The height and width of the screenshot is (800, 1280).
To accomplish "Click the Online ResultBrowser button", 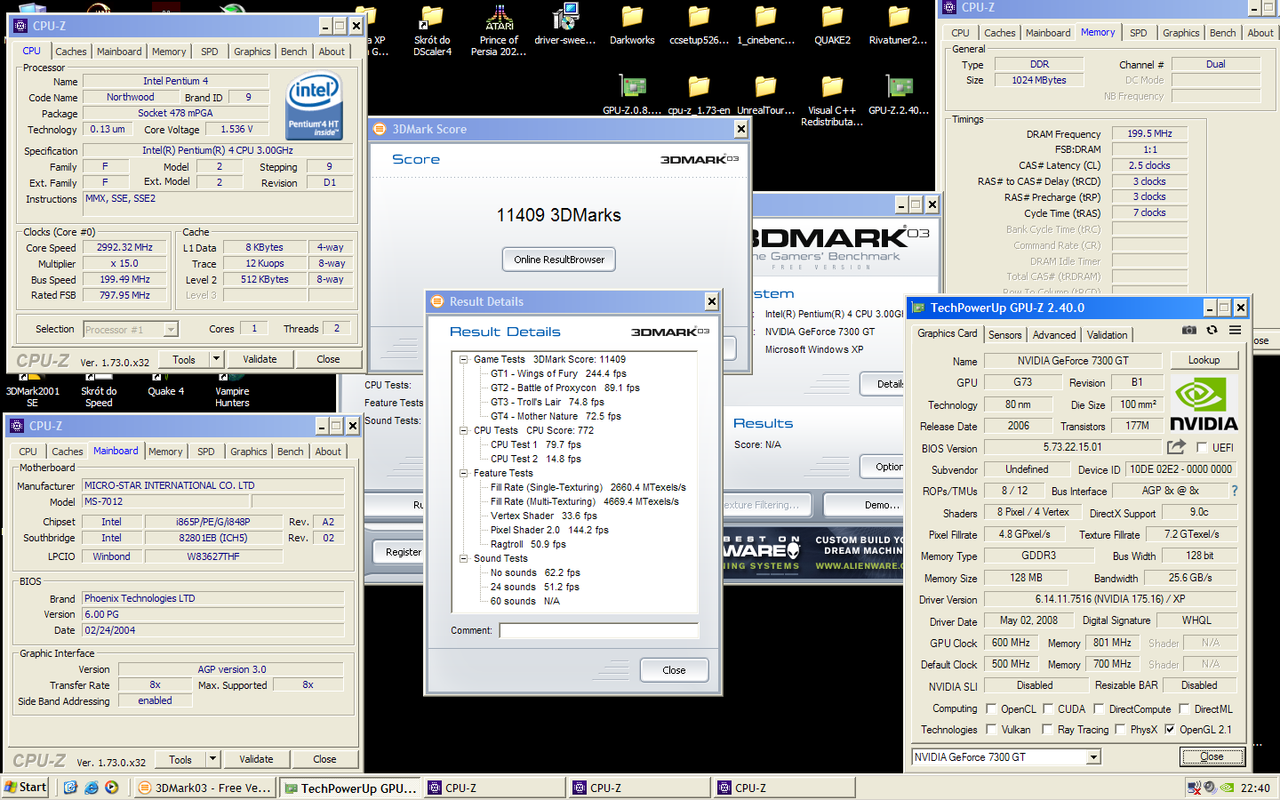I will pyautogui.click(x=559, y=259).
